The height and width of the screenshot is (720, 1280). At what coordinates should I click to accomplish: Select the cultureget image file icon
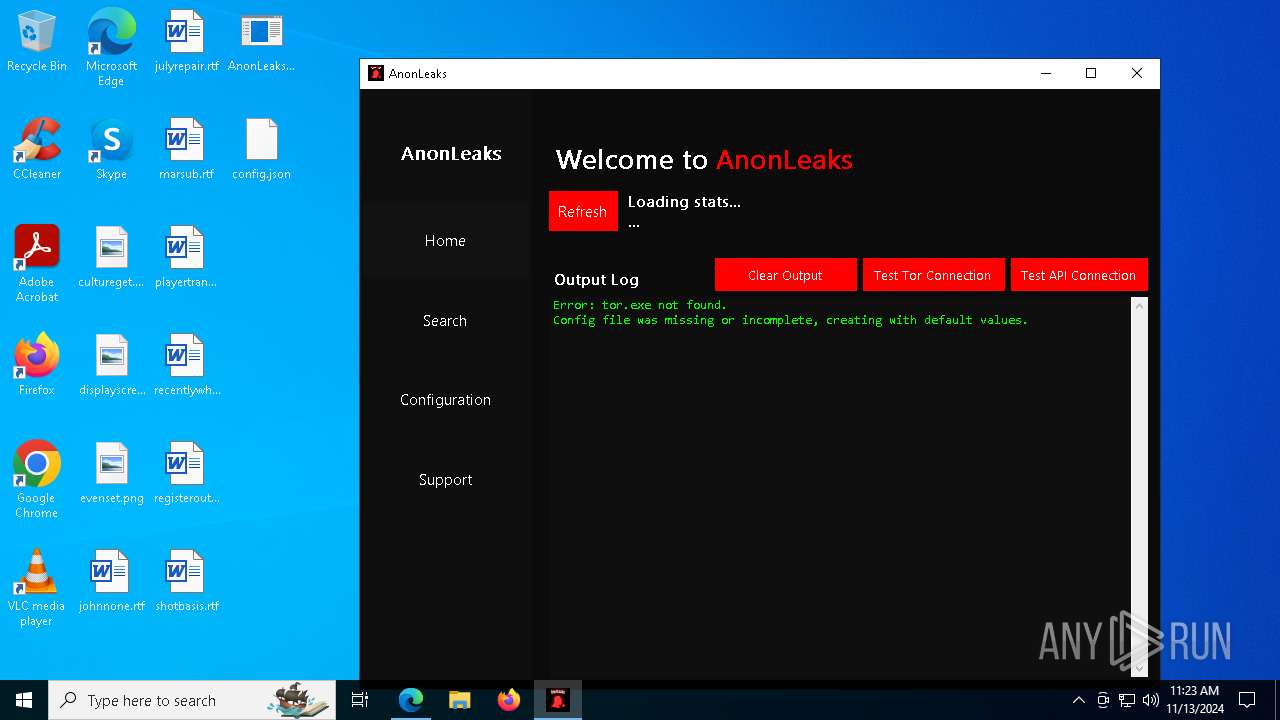click(111, 256)
